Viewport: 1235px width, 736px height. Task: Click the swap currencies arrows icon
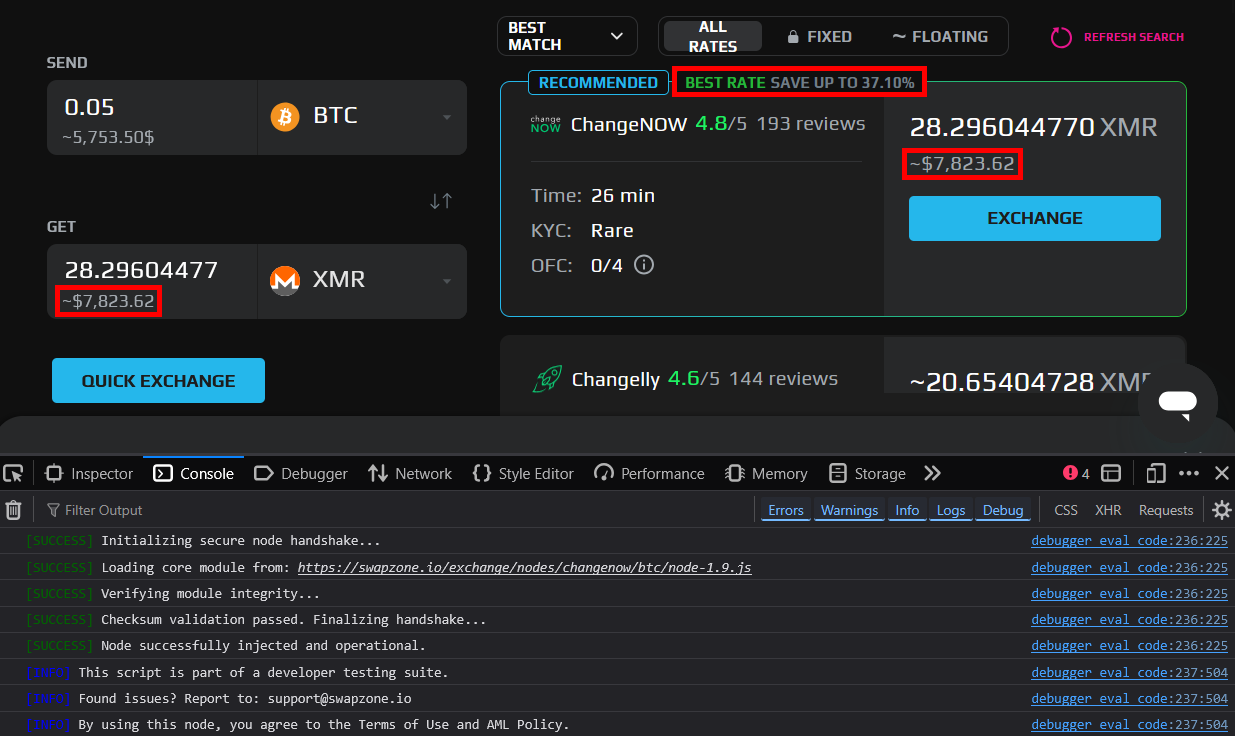441,201
